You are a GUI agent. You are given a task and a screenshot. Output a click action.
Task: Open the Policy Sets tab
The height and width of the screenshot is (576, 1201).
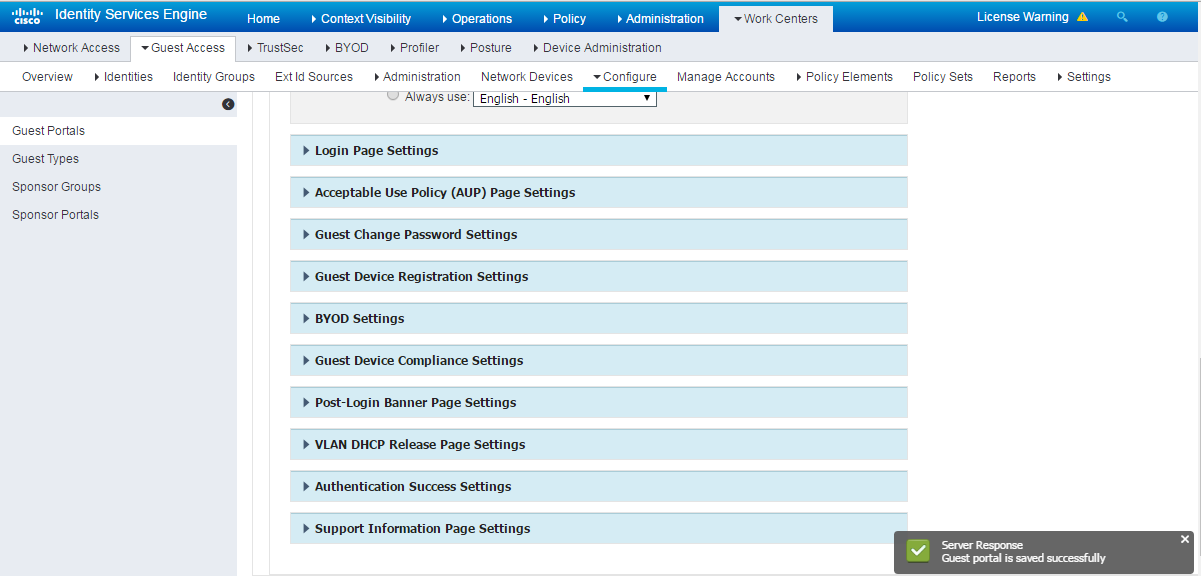(943, 77)
